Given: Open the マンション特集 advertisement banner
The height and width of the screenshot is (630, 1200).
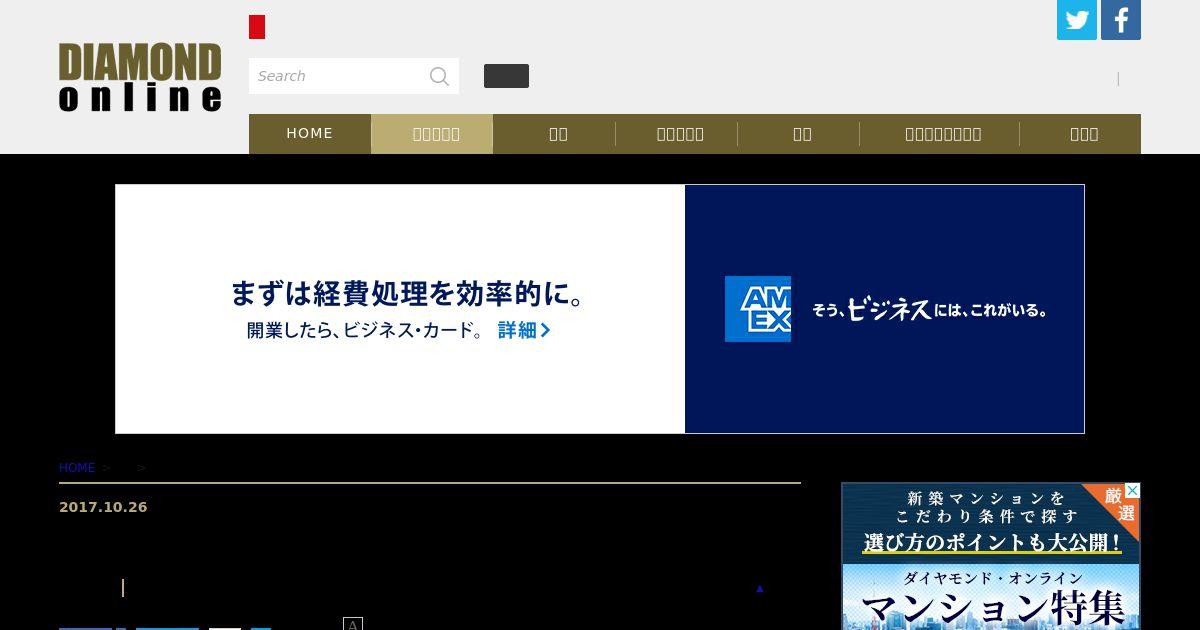Looking at the screenshot, I should pos(991,556).
